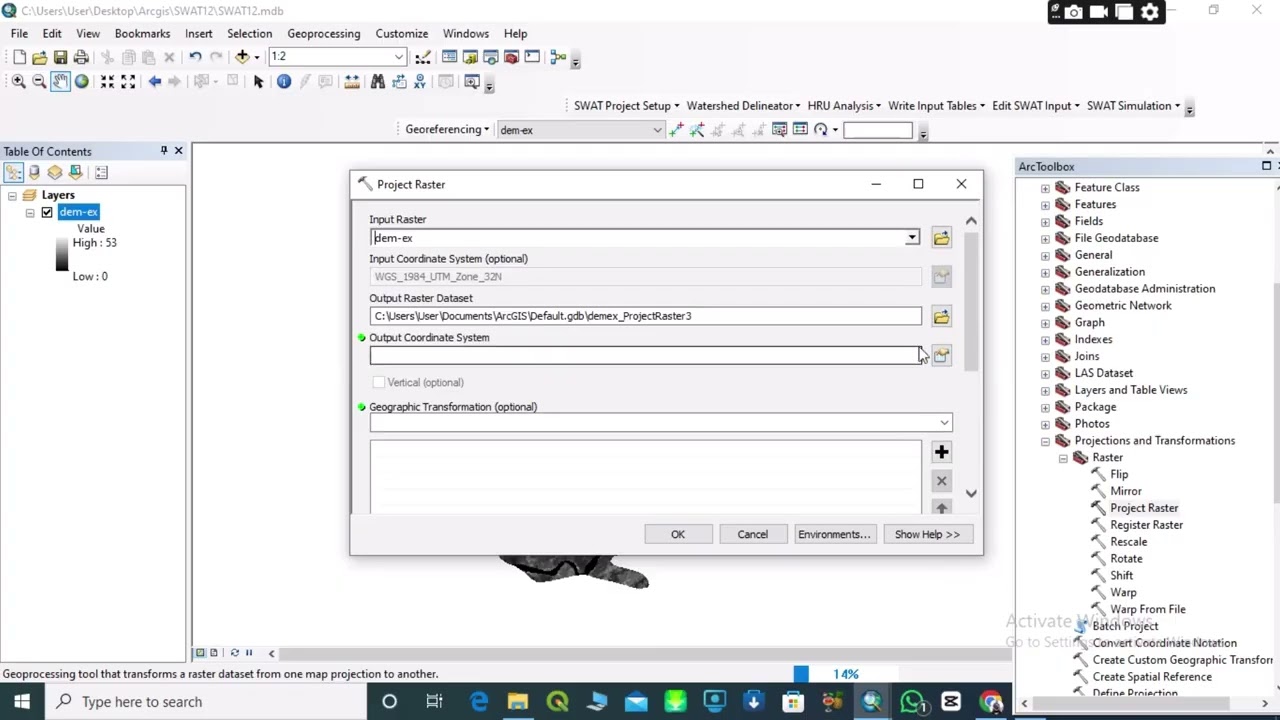Switch TOC to List By Source
Image resolution: width=1280 pixels, height=720 pixels.
click(x=34, y=172)
